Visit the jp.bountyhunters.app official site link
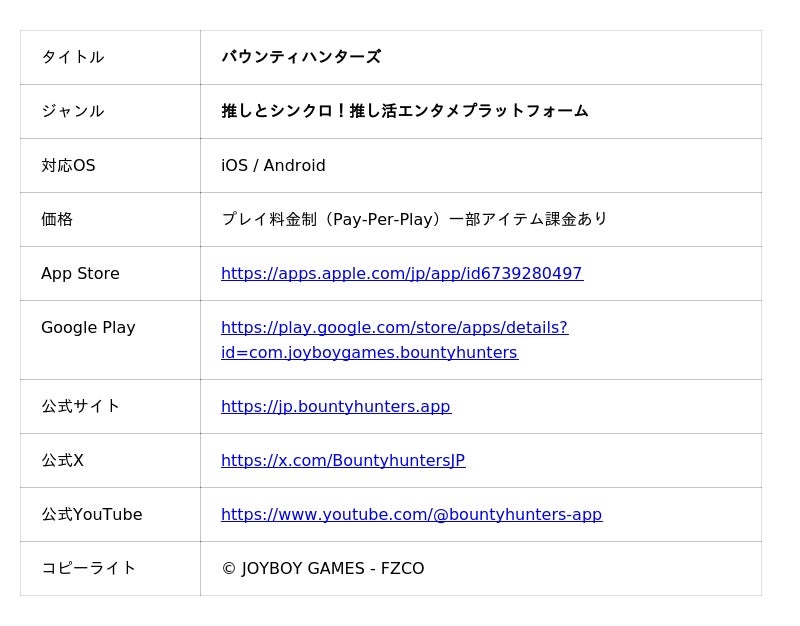Screen dimensions: 800x626 [336, 407]
